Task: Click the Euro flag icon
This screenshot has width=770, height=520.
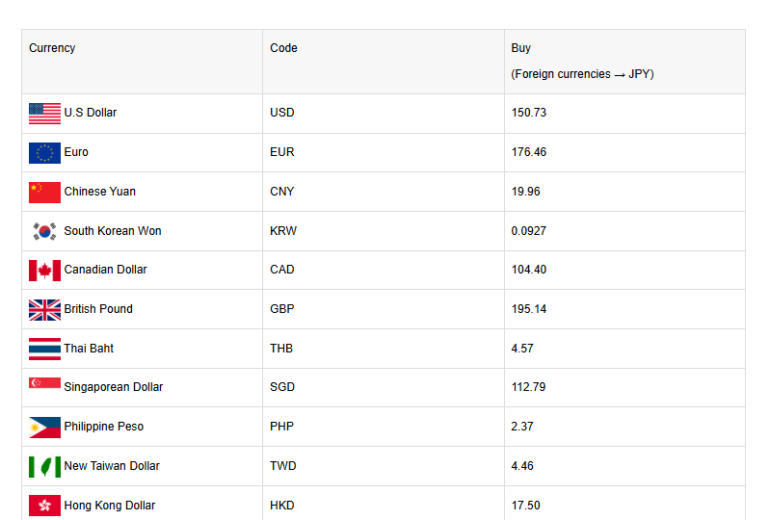Action: pos(45,152)
